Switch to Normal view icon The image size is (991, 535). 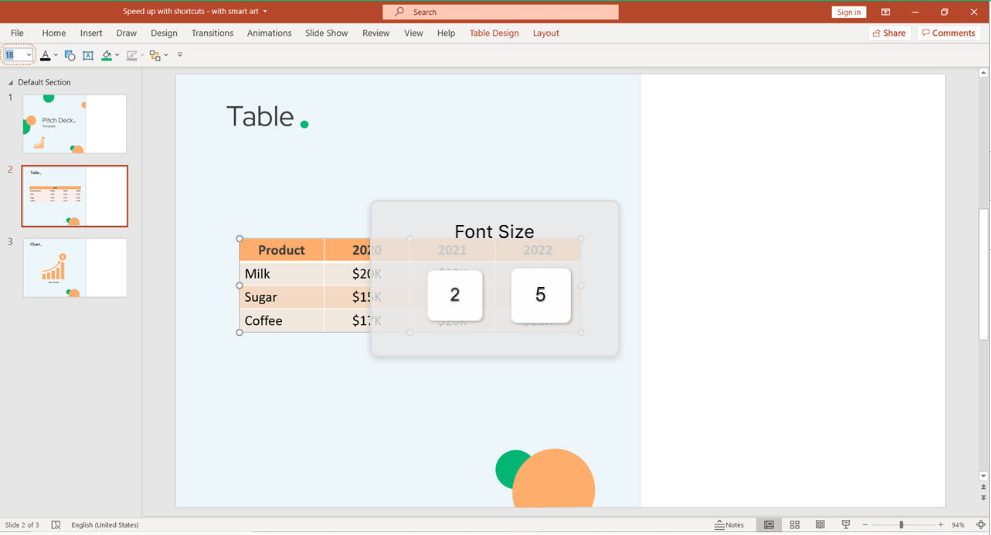coord(769,525)
